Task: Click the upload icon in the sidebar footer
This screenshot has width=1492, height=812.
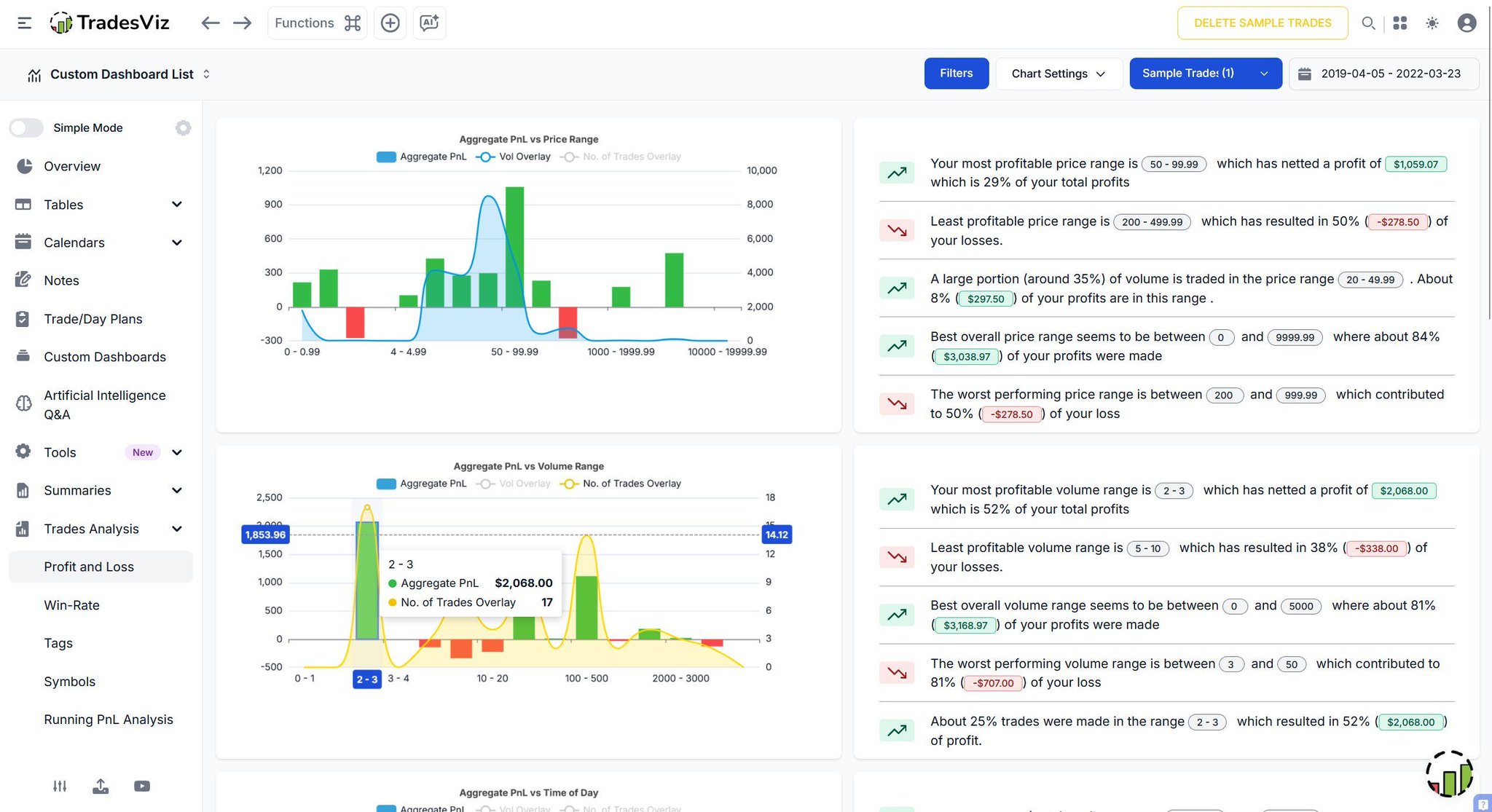Action: pyautogui.click(x=101, y=786)
